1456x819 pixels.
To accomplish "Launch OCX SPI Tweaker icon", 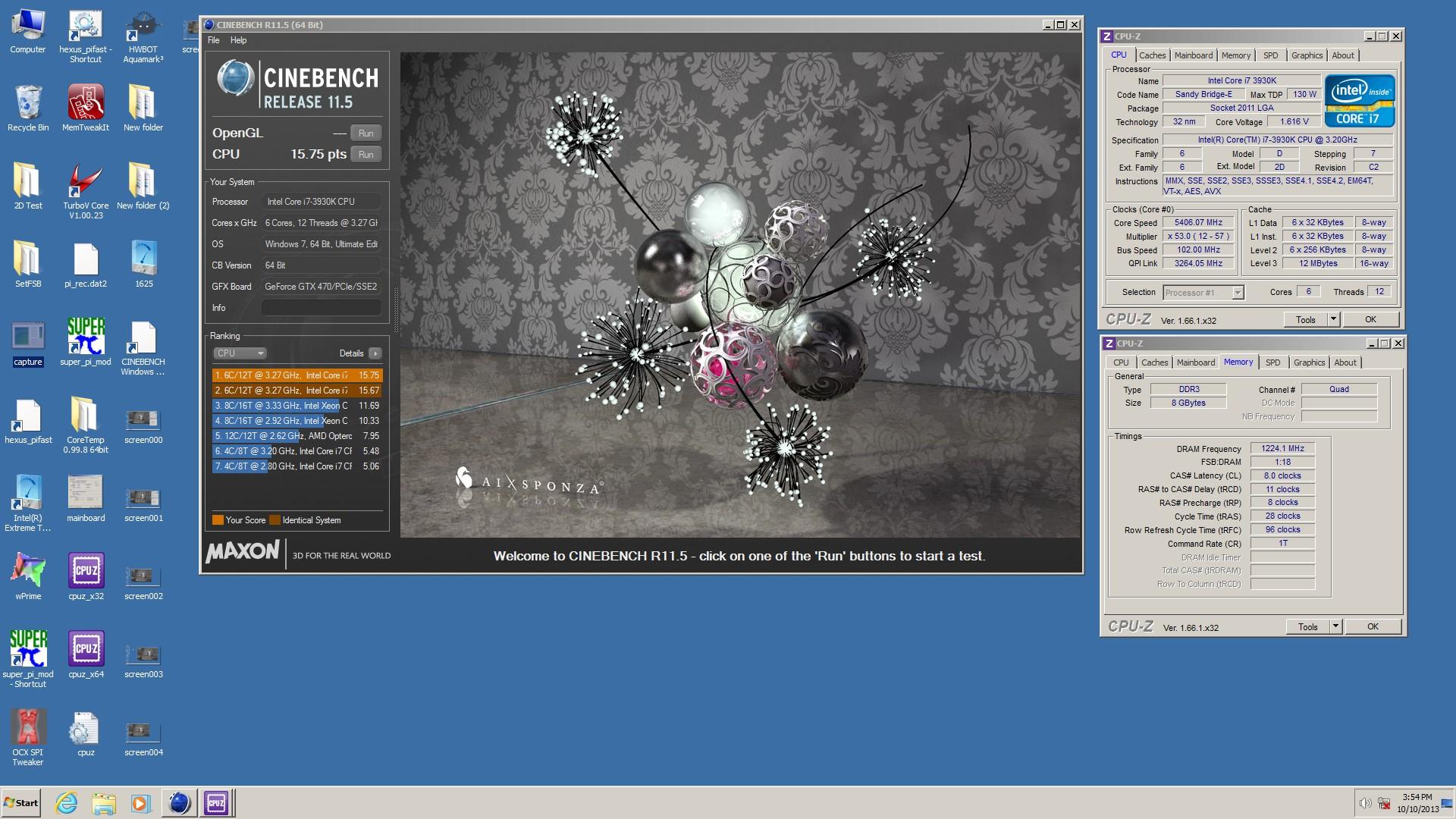I will click(28, 738).
